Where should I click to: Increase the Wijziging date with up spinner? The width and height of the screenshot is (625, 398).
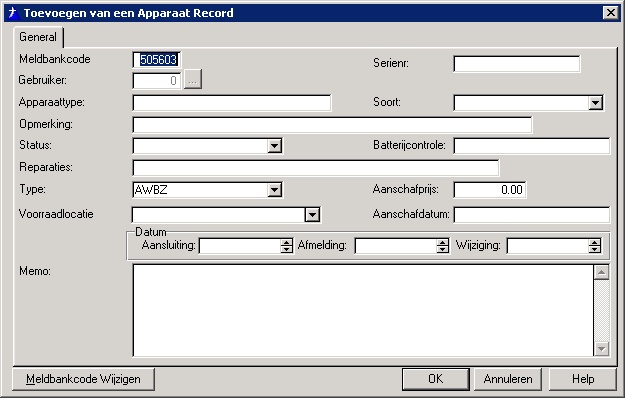[x=594, y=242]
